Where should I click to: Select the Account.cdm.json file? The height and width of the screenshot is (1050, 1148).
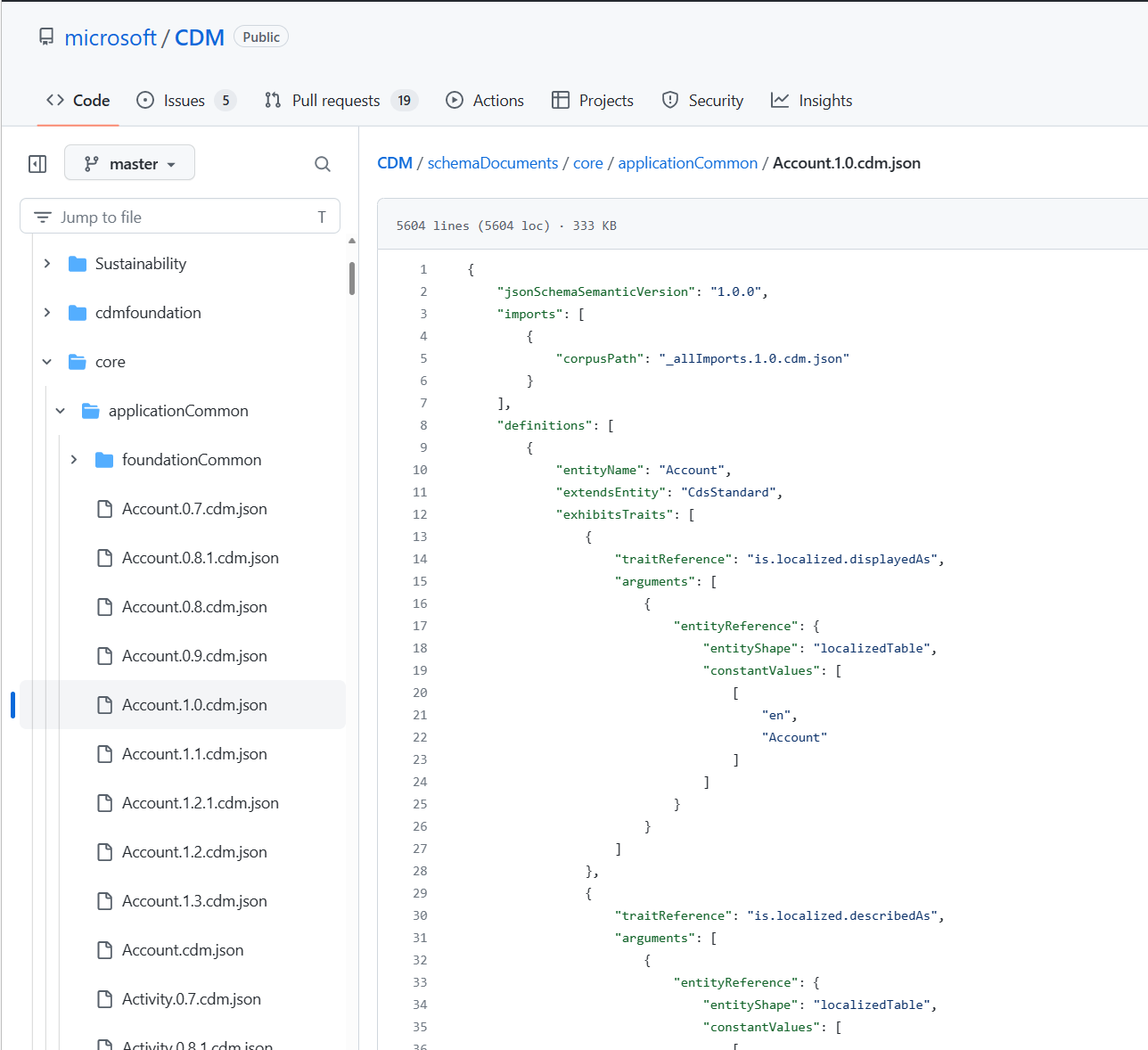(x=183, y=949)
